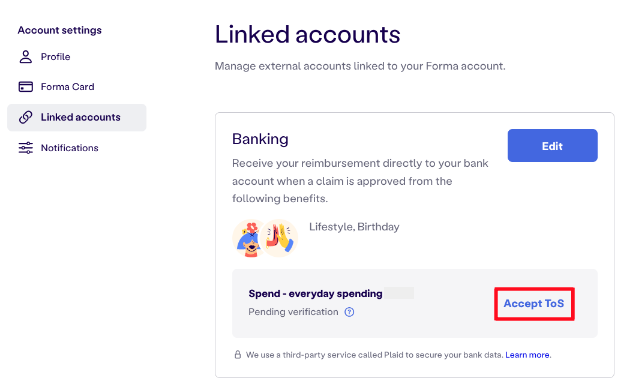Screen dimensions: 621x384
Task: Click the Linked accounts page title
Action: click(x=308, y=34)
